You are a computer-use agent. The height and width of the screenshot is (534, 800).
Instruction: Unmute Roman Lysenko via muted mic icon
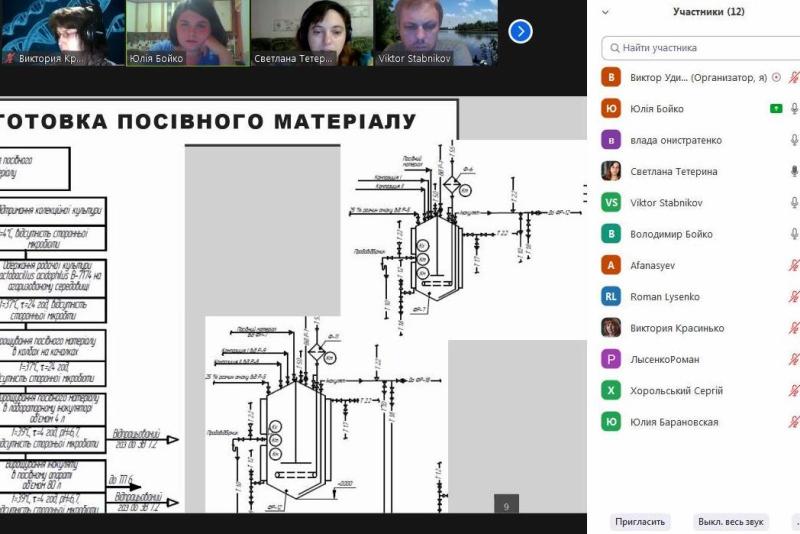point(794,296)
